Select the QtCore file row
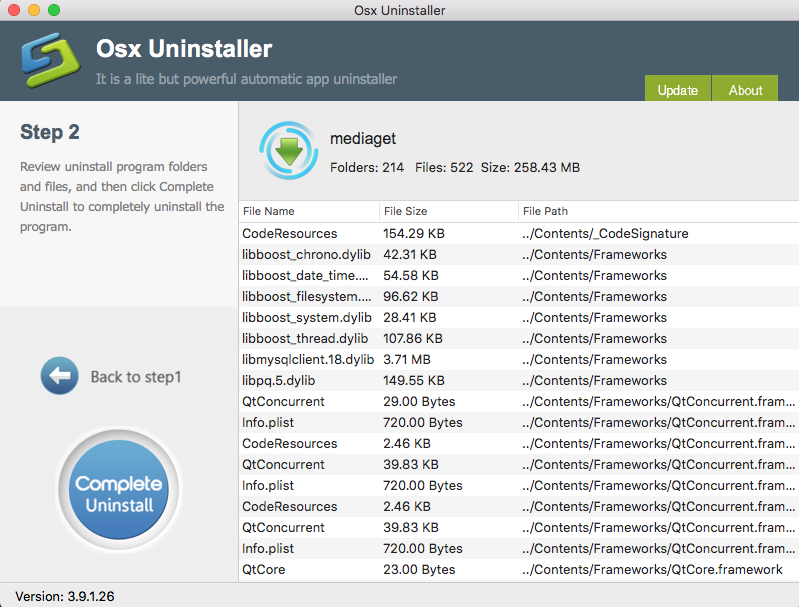The height and width of the screenshot is (607, 799). tap(519, 569)
